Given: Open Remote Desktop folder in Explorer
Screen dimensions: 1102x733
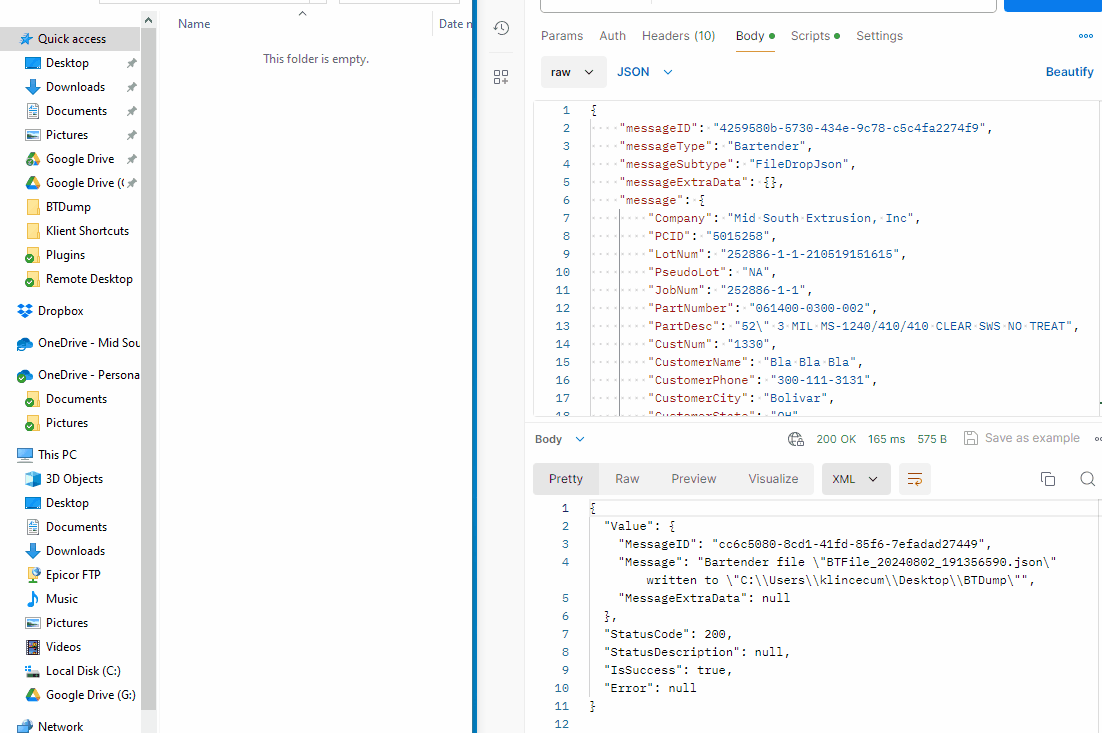Looking at the screenshot, I should 89,278.
